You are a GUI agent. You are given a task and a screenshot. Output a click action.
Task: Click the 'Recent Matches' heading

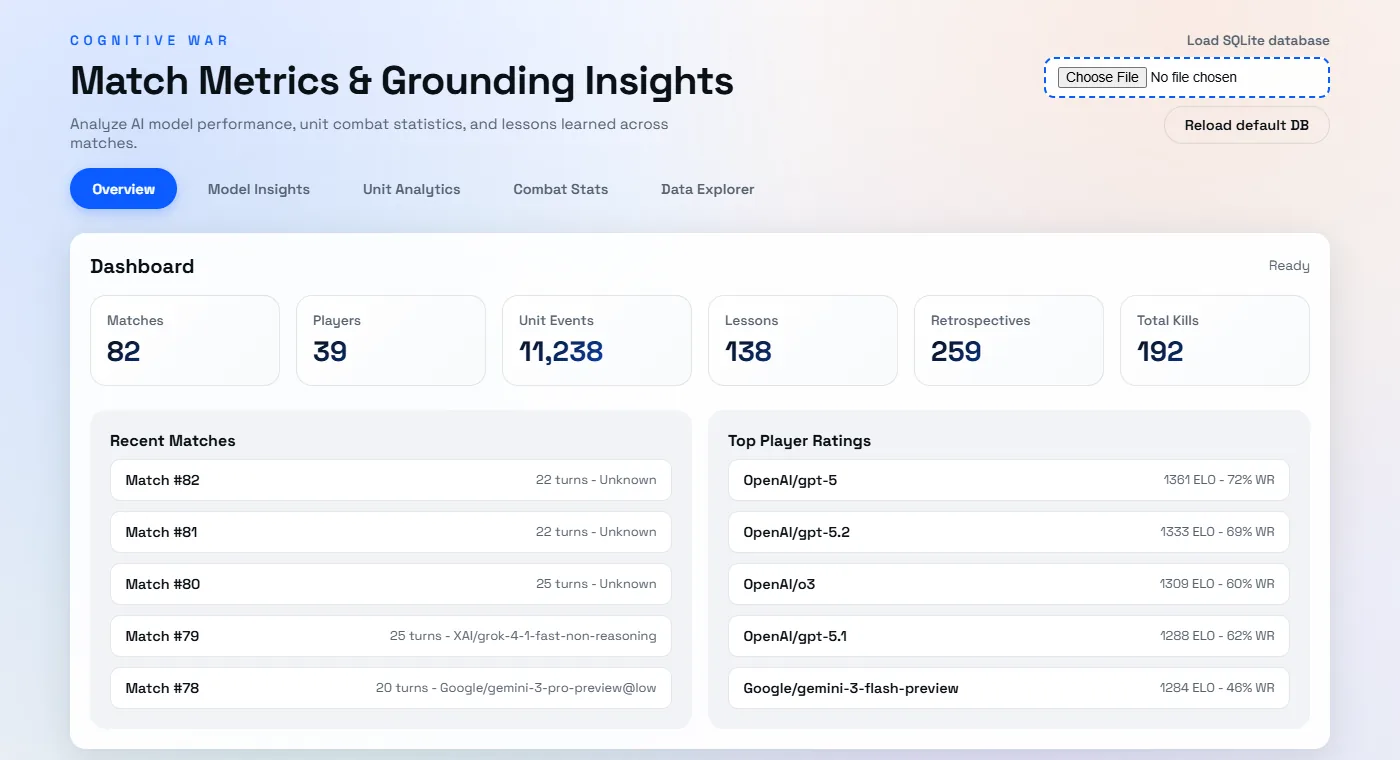173,441
